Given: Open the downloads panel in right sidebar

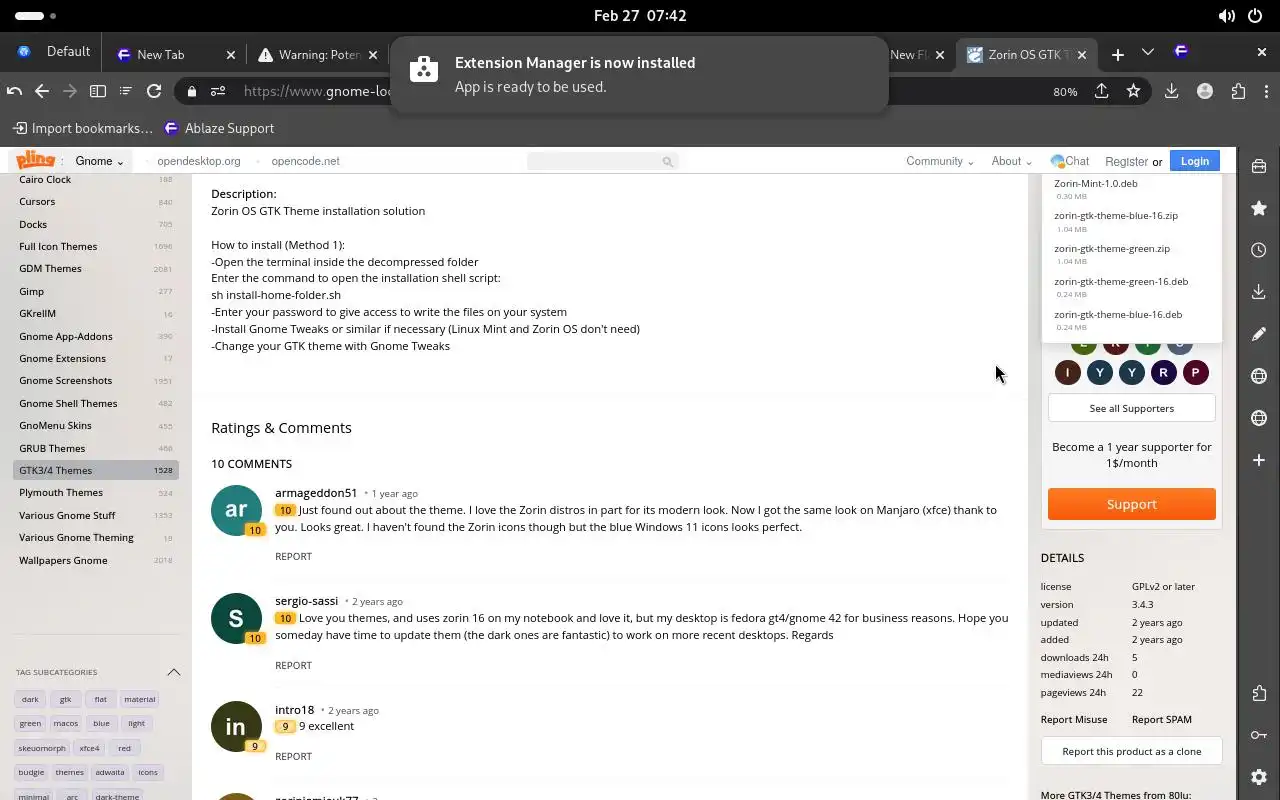Looking at the screenshot, I should (1259, 292).
